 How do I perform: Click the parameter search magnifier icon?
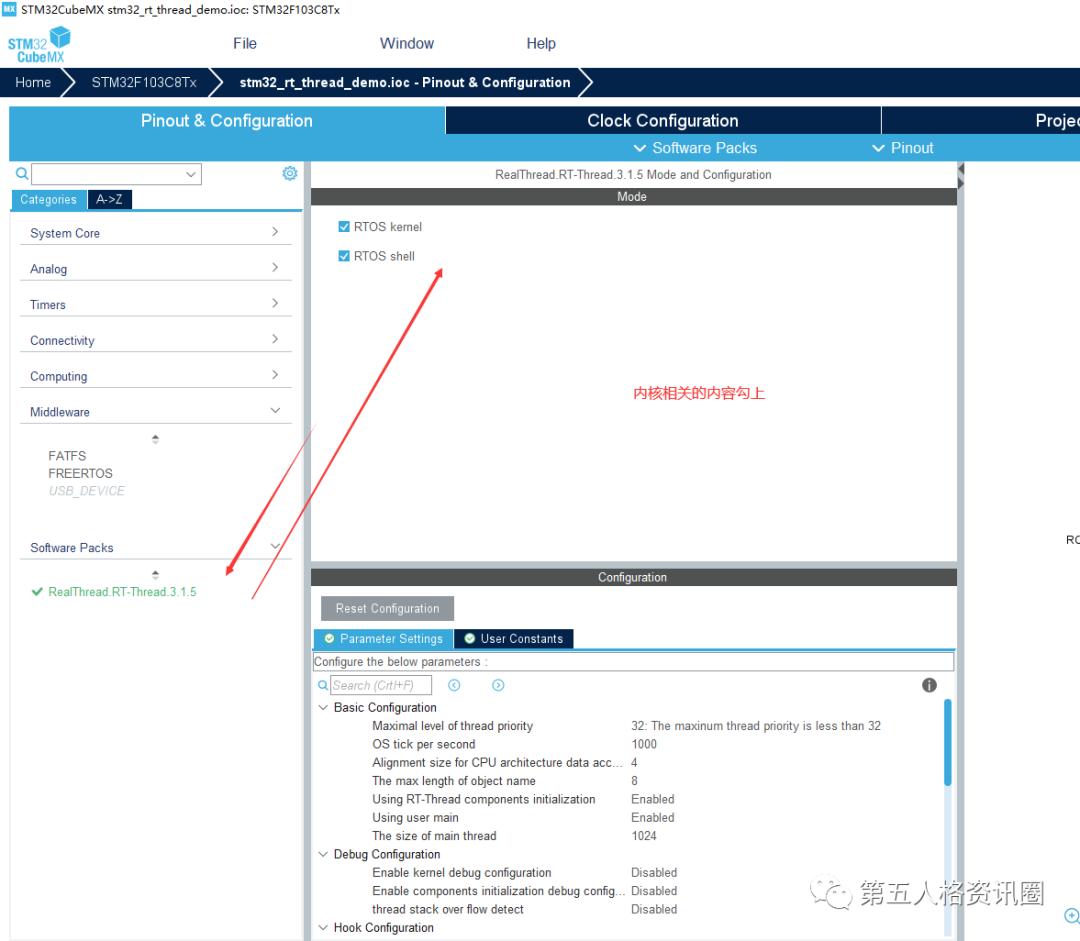click(322, 685)
